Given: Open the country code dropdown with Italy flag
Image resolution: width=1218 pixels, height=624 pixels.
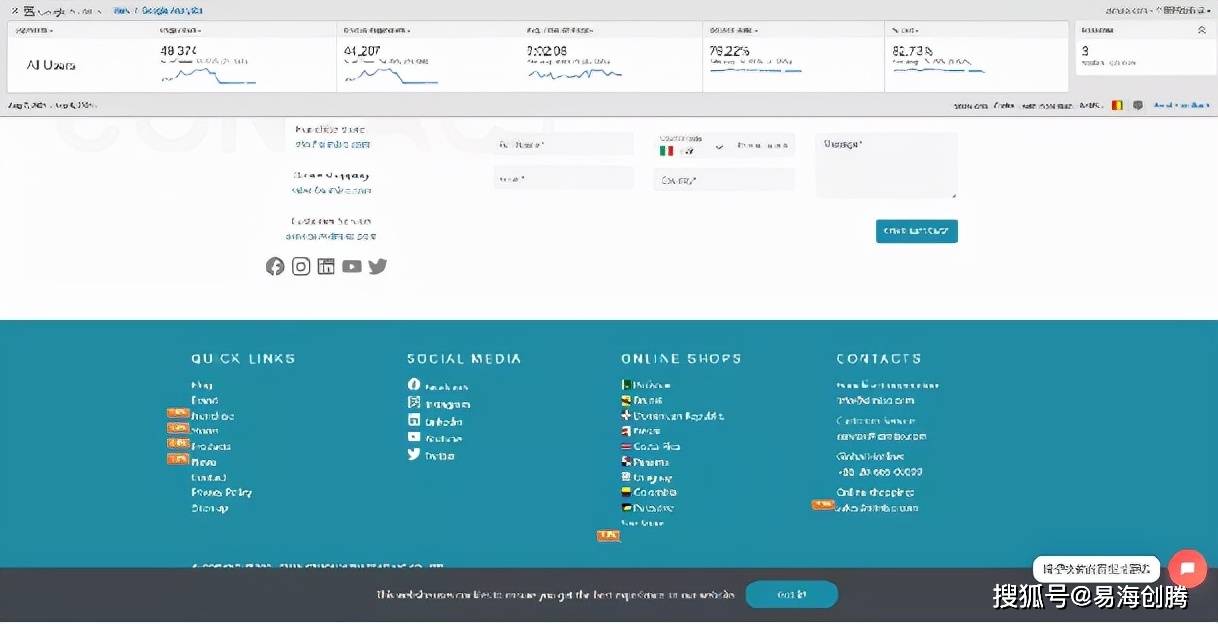Looking at the screenshot, I should pos(692,149).
